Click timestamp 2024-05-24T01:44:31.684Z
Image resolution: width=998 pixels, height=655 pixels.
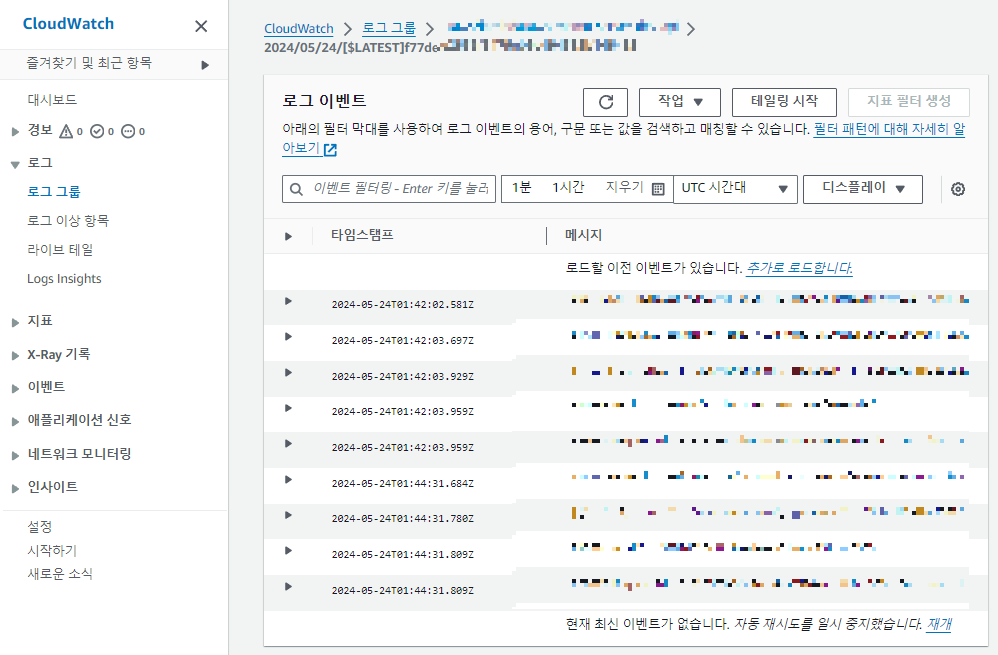(x=402, y=484)
